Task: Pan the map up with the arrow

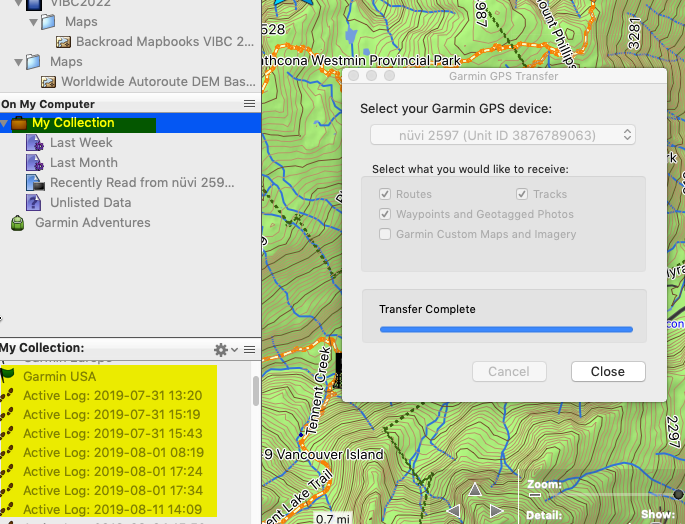Action: (475, 490)
